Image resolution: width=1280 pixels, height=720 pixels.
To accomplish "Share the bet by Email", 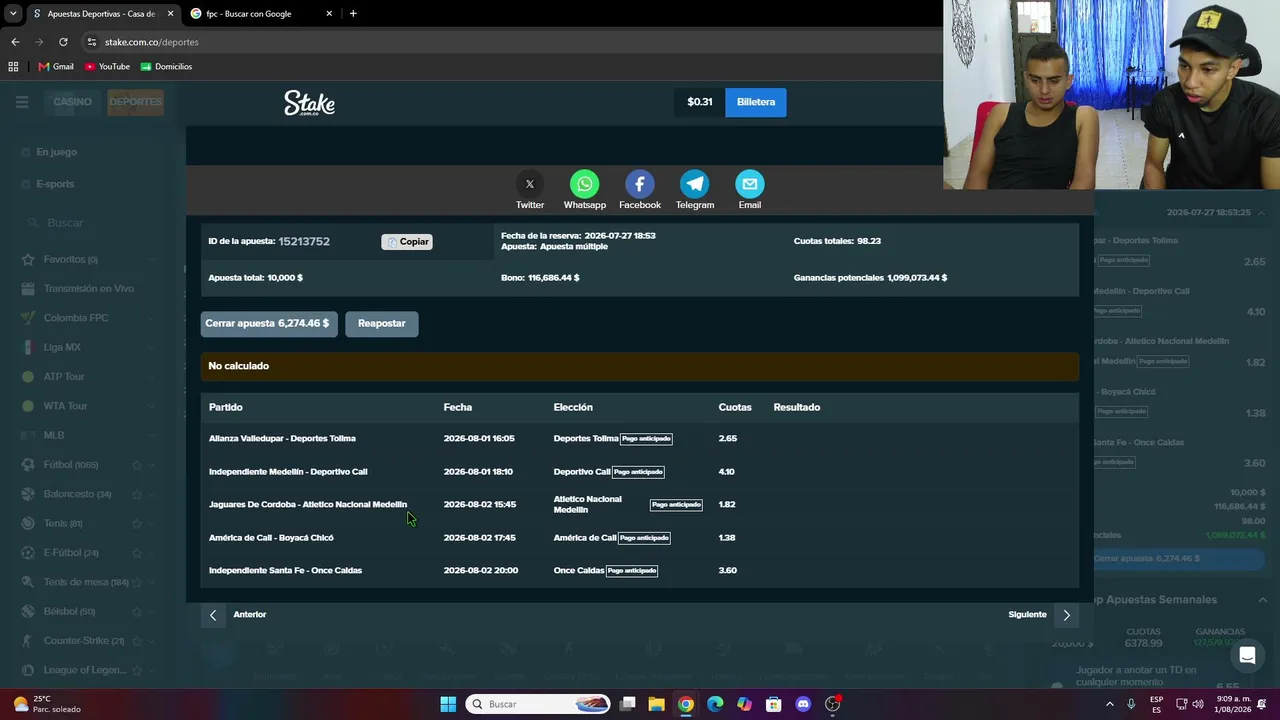I will coord(750,184).
